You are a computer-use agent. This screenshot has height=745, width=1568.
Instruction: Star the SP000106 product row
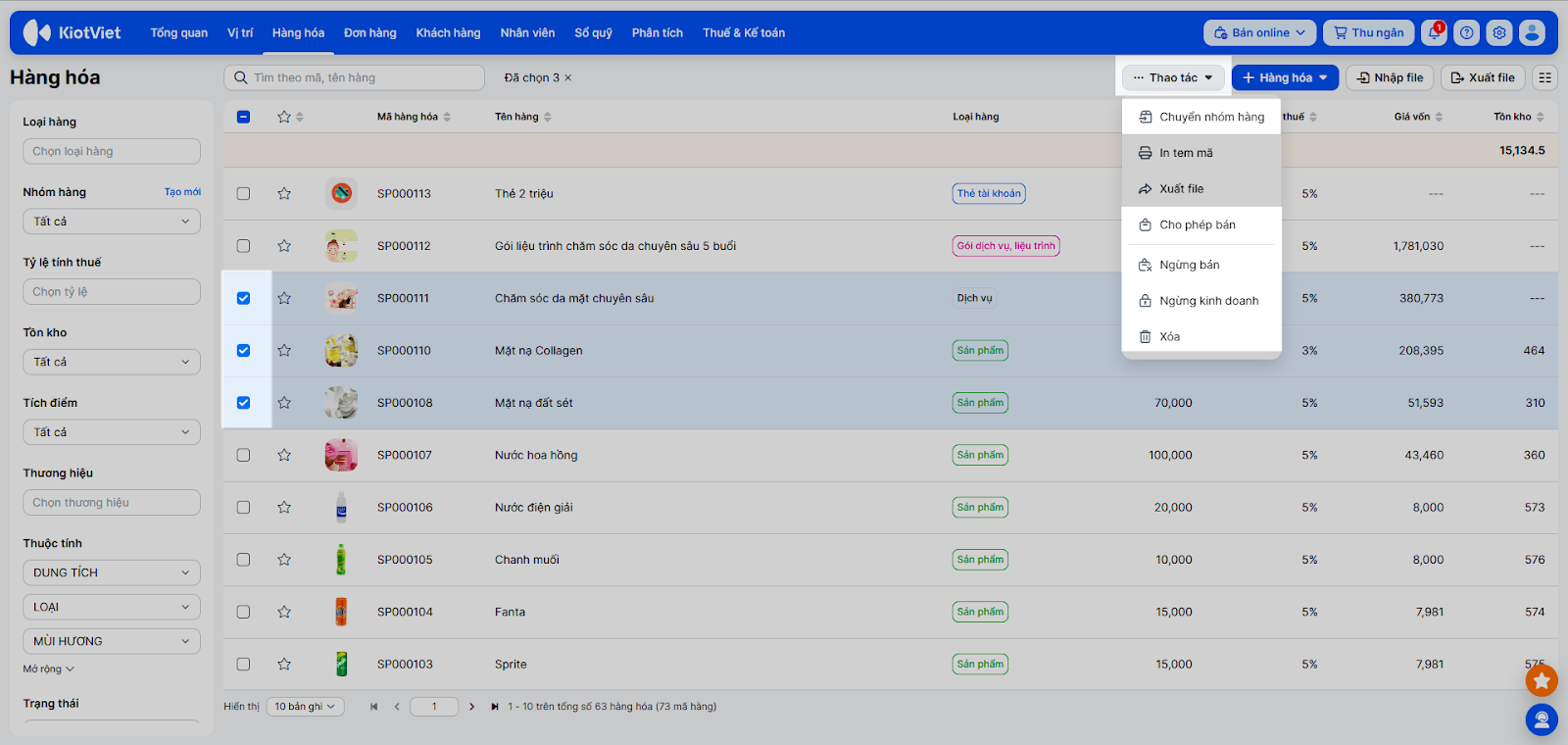284,507
